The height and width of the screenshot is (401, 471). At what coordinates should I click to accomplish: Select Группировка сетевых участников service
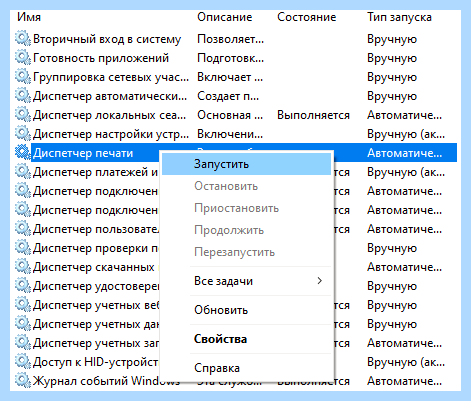tap(111, 77)
